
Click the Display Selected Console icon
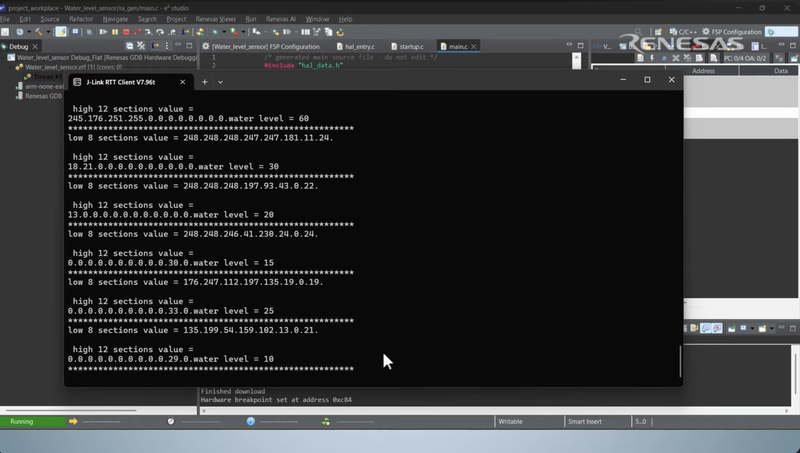743,328
